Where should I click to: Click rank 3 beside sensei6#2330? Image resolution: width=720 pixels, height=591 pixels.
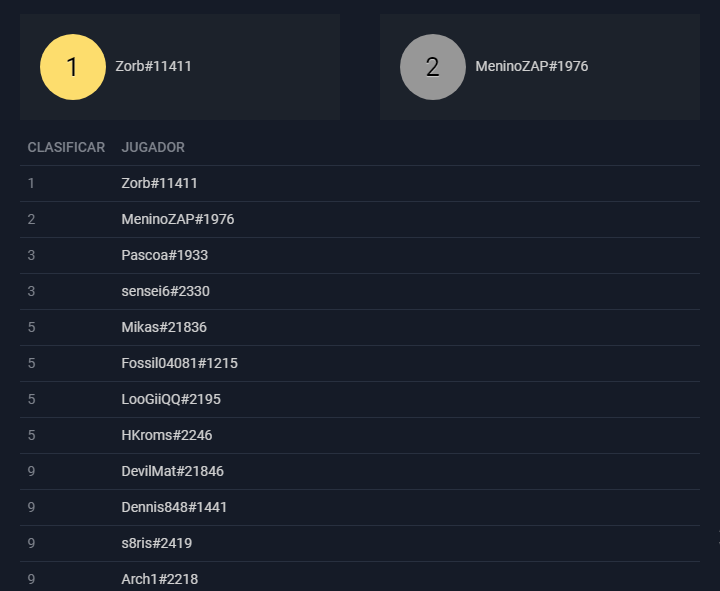point(31,291)
